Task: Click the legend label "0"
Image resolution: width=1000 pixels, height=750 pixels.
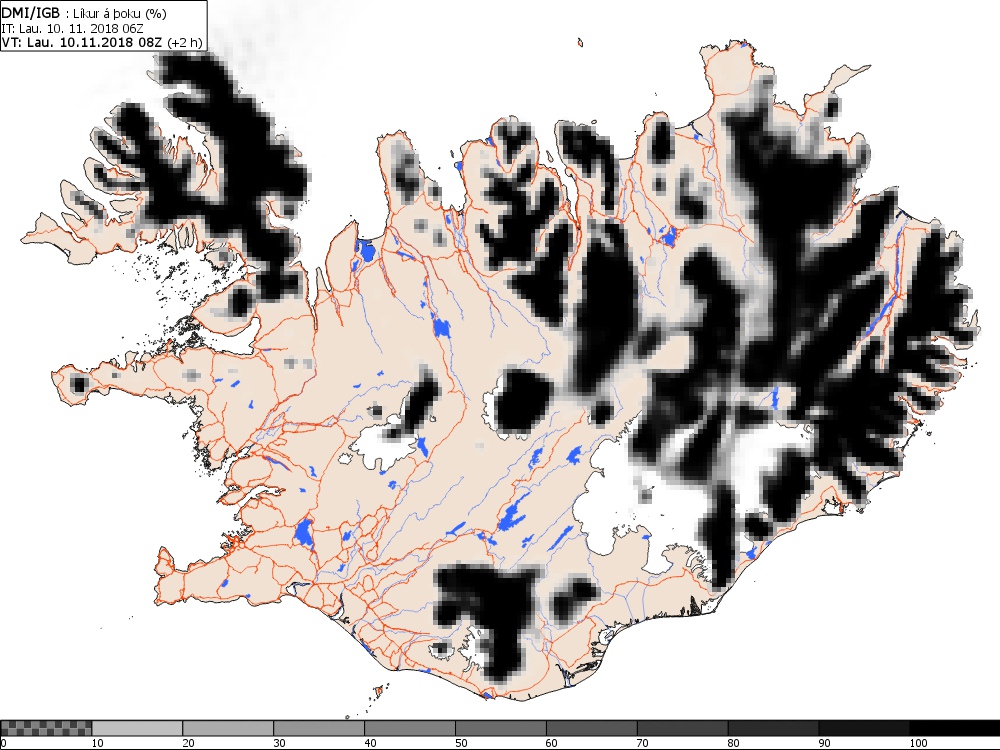Action: pos(3,743)
